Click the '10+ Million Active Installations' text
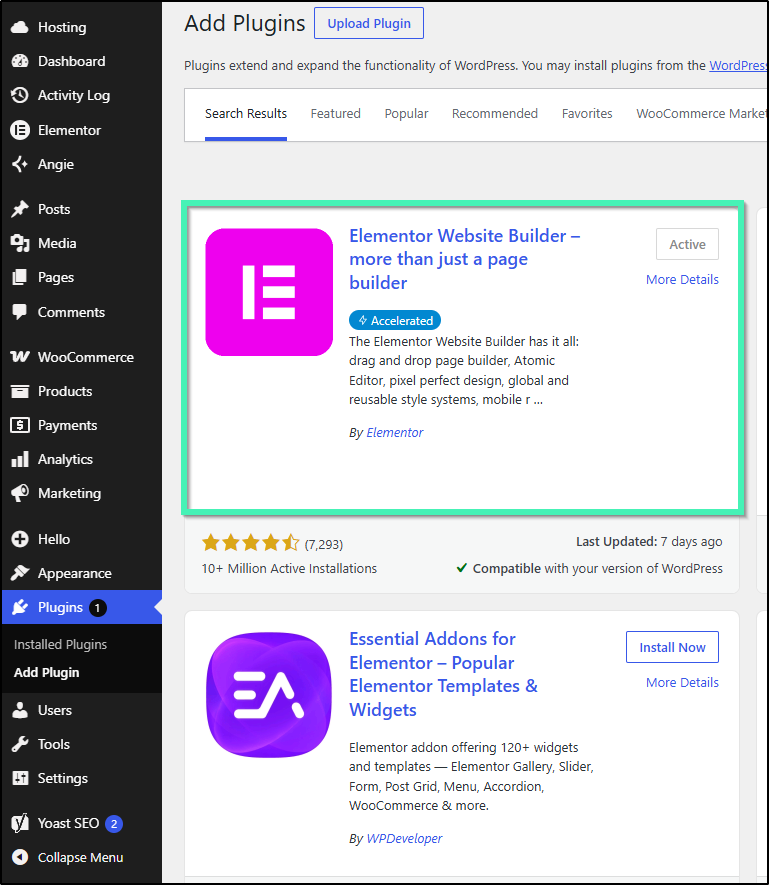769x885 pixels. click(289, 568)
